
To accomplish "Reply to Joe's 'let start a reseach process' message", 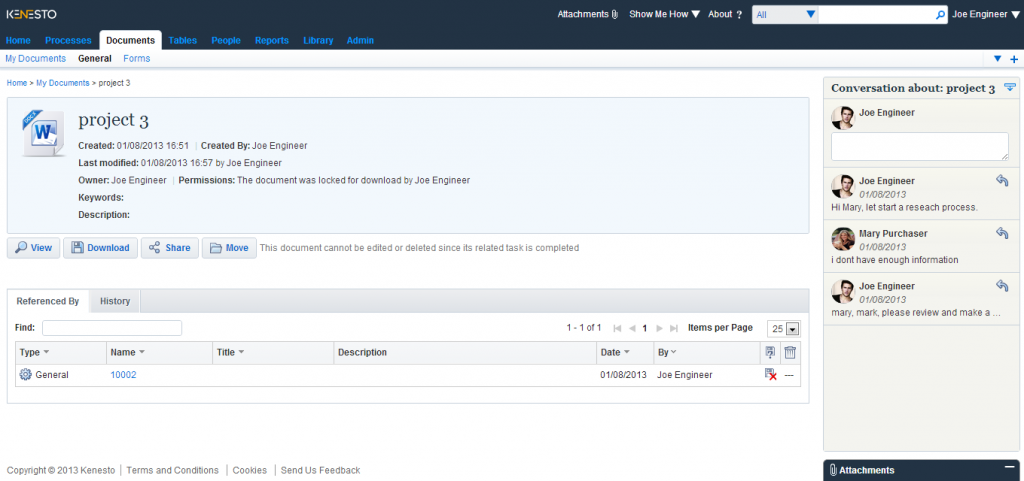I will point(1002,180).
